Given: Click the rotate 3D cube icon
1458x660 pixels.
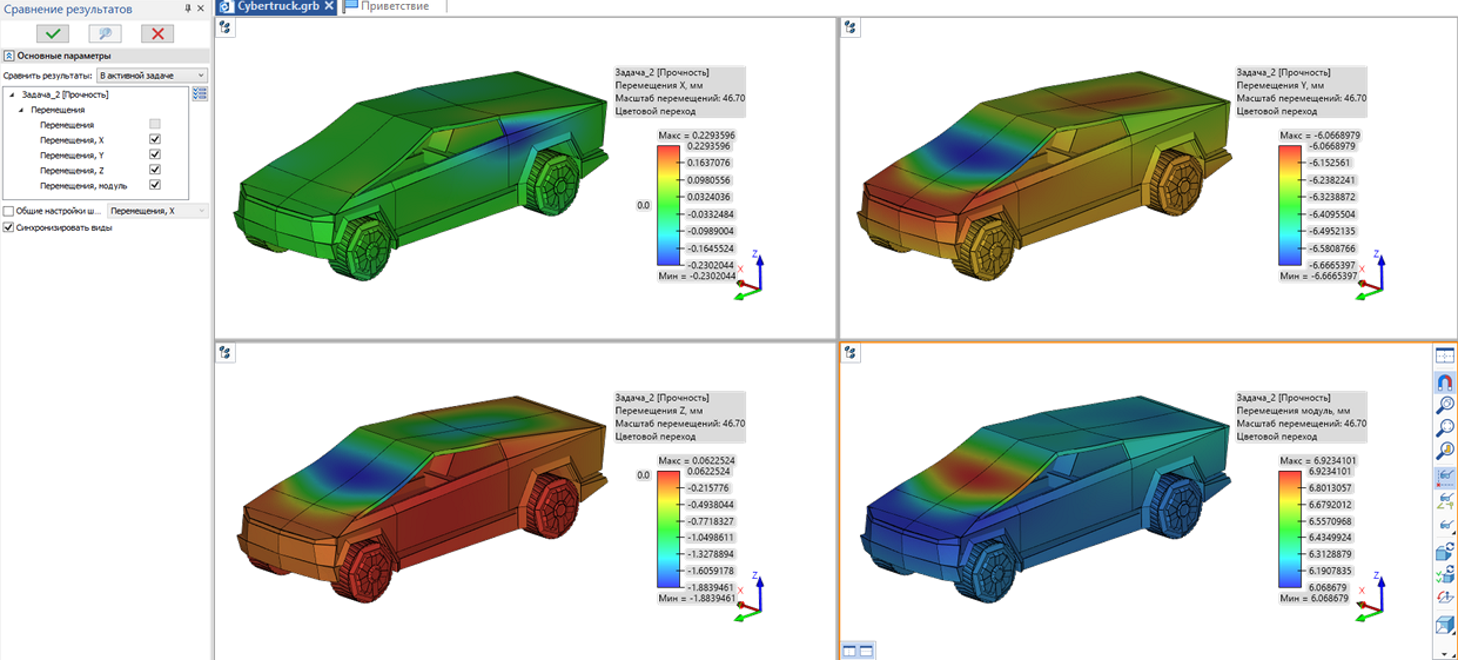Looking at the screenshot, I should (x=1444, y=550).
